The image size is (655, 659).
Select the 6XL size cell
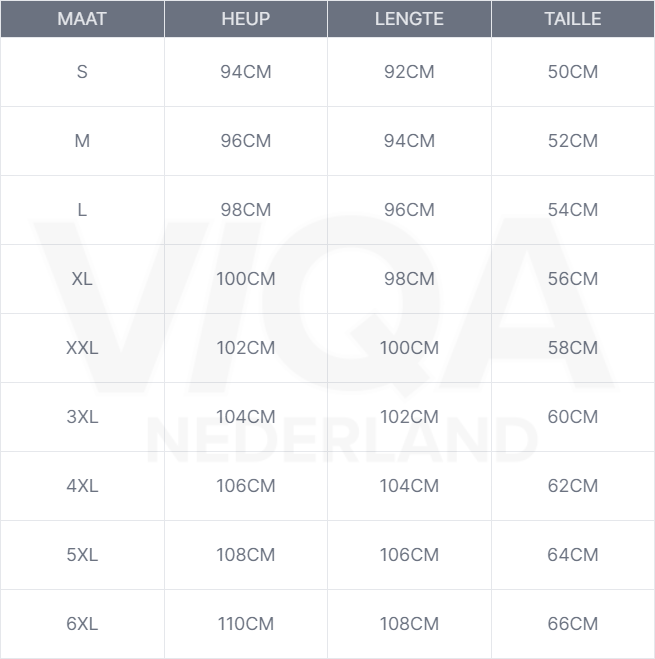82,624
